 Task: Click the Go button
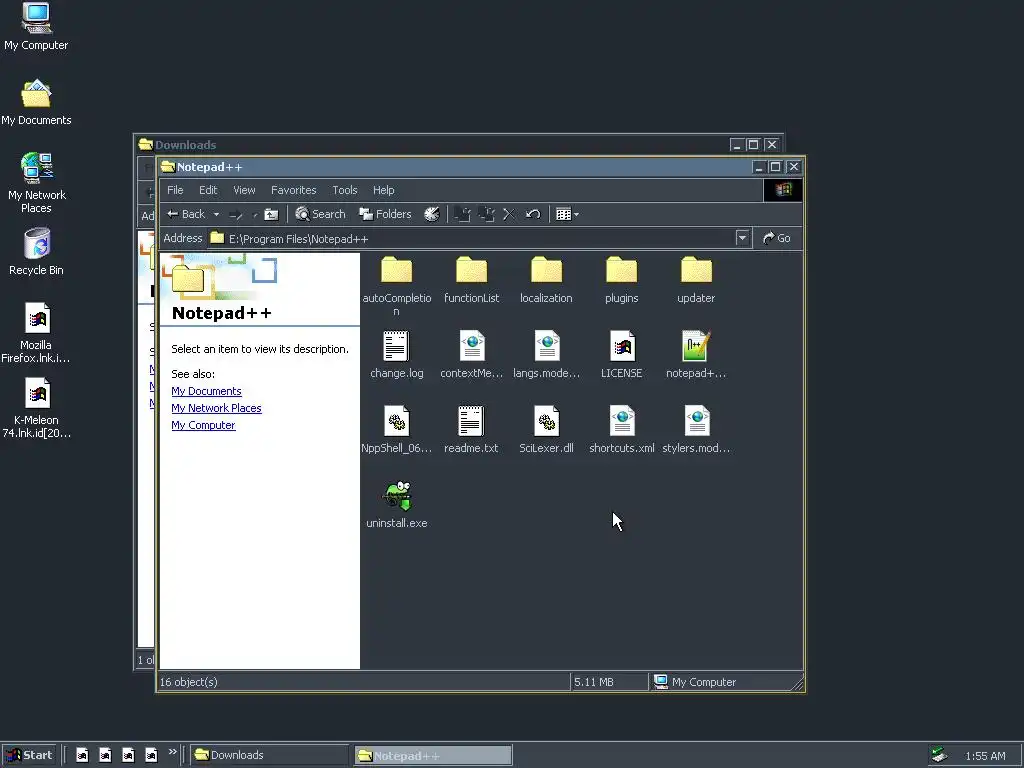click(x=776, y=238)
